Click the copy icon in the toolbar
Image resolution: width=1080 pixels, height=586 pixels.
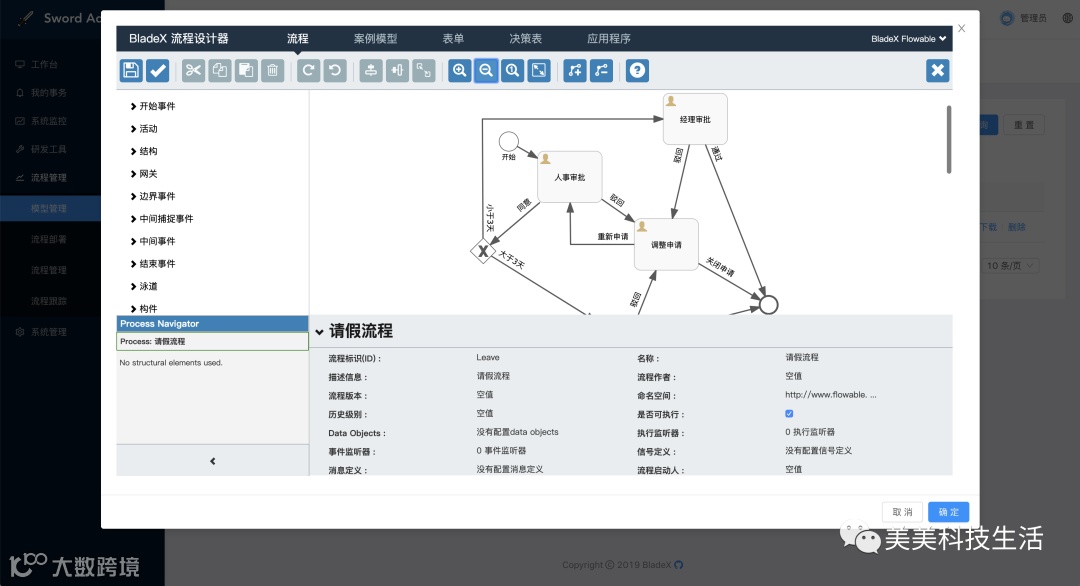[x=220, y=70]
